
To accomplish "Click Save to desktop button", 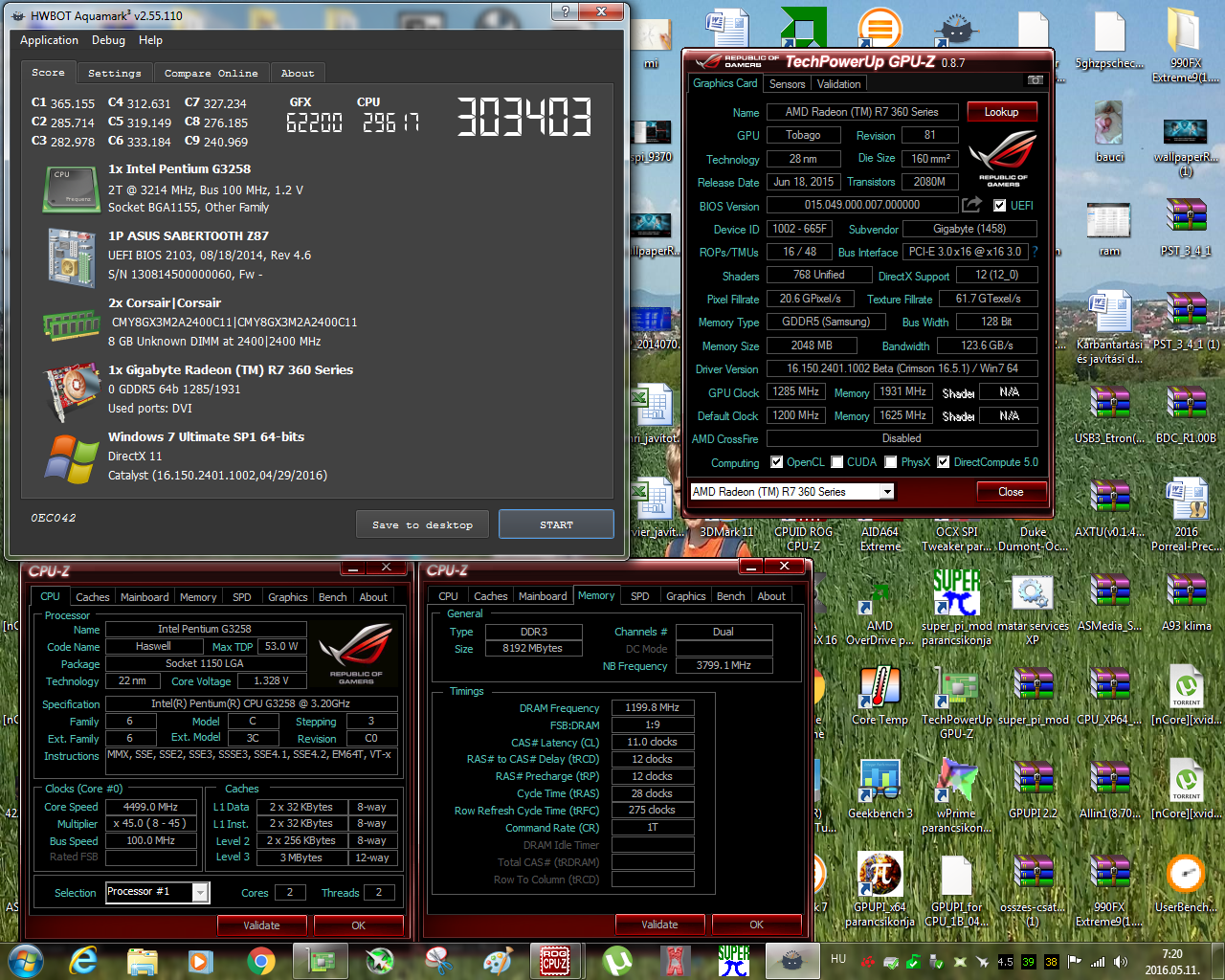I will coord(422,524).
